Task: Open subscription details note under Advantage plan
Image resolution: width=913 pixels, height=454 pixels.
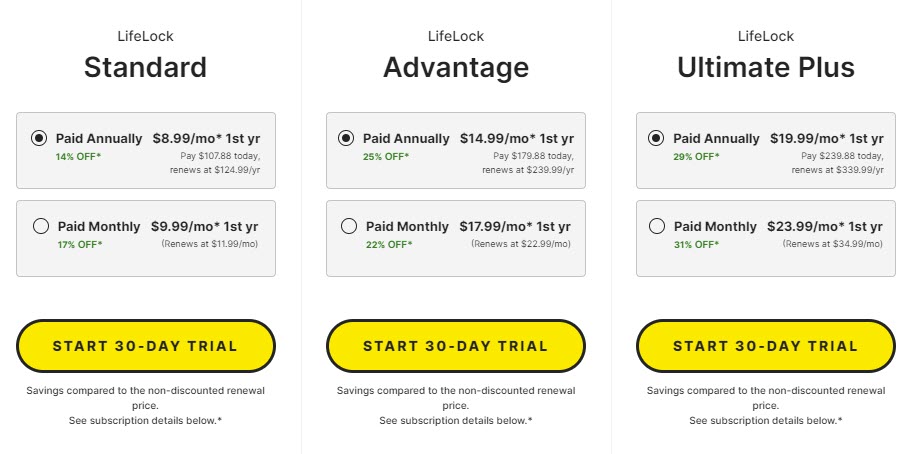Action: [x=456, y=420]
